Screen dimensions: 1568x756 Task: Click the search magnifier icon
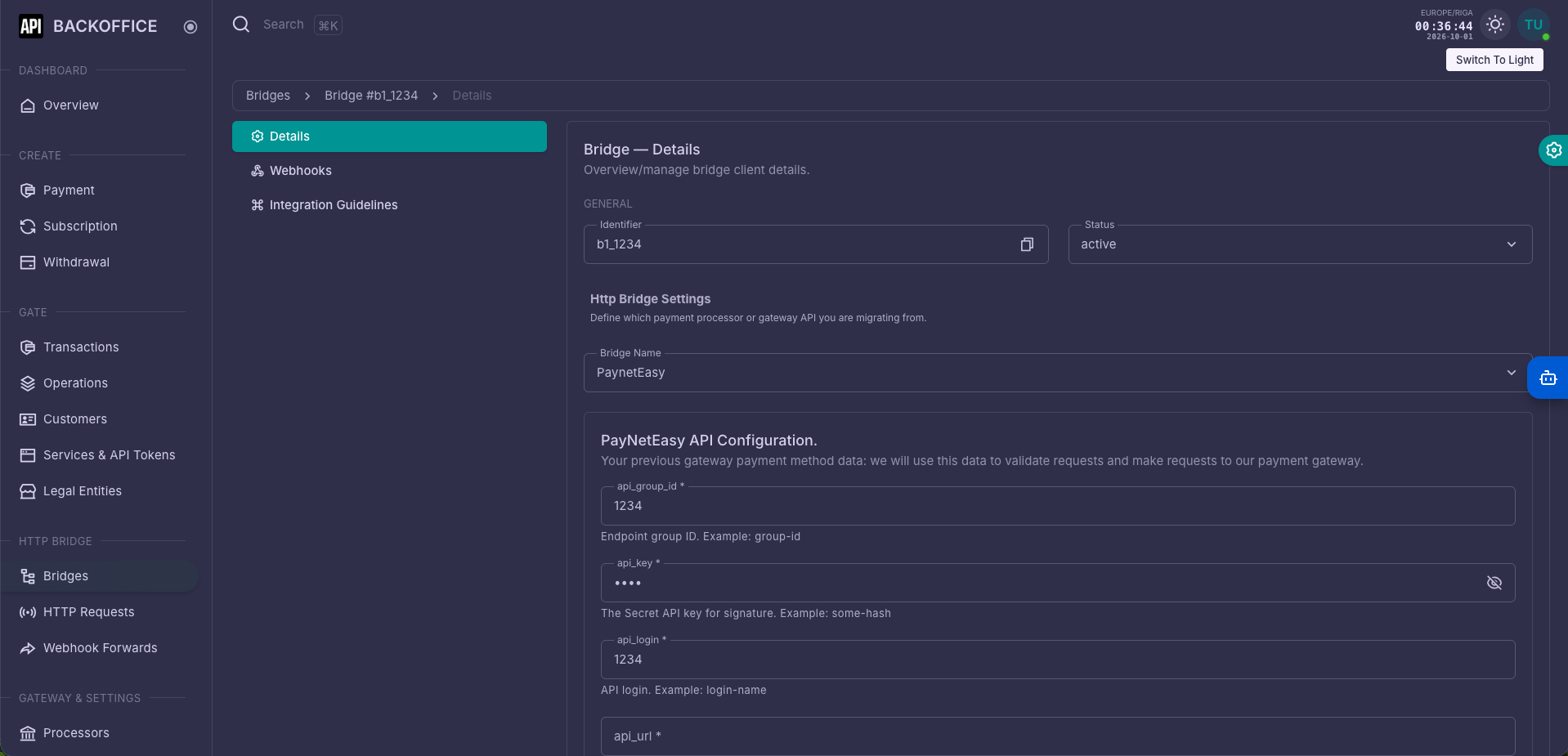241,25
